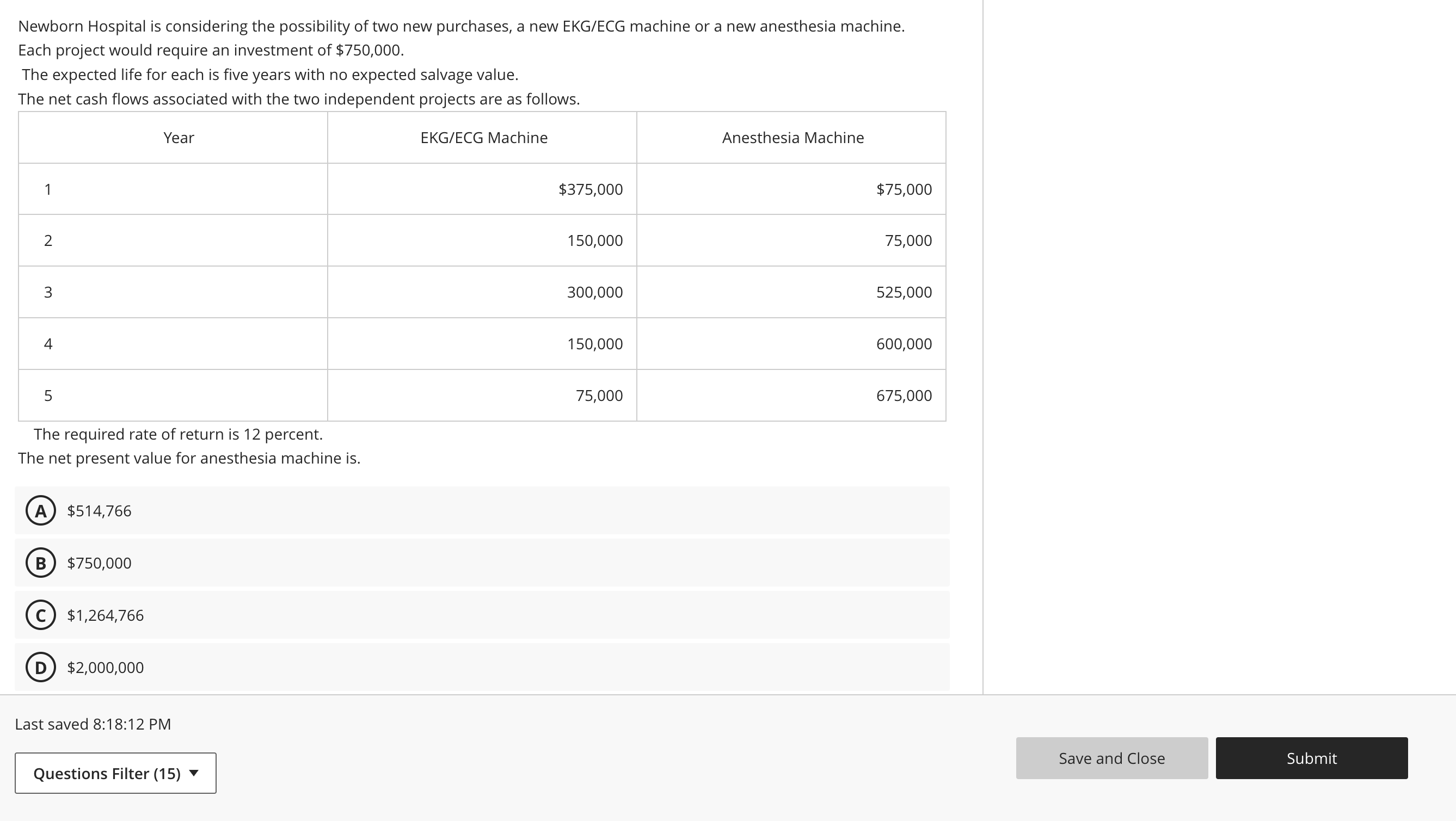Click the Questions Filter dropdown arrow
Image resolution: width=1456 pixels, height=821 pixels.
(x=194, y=773)
